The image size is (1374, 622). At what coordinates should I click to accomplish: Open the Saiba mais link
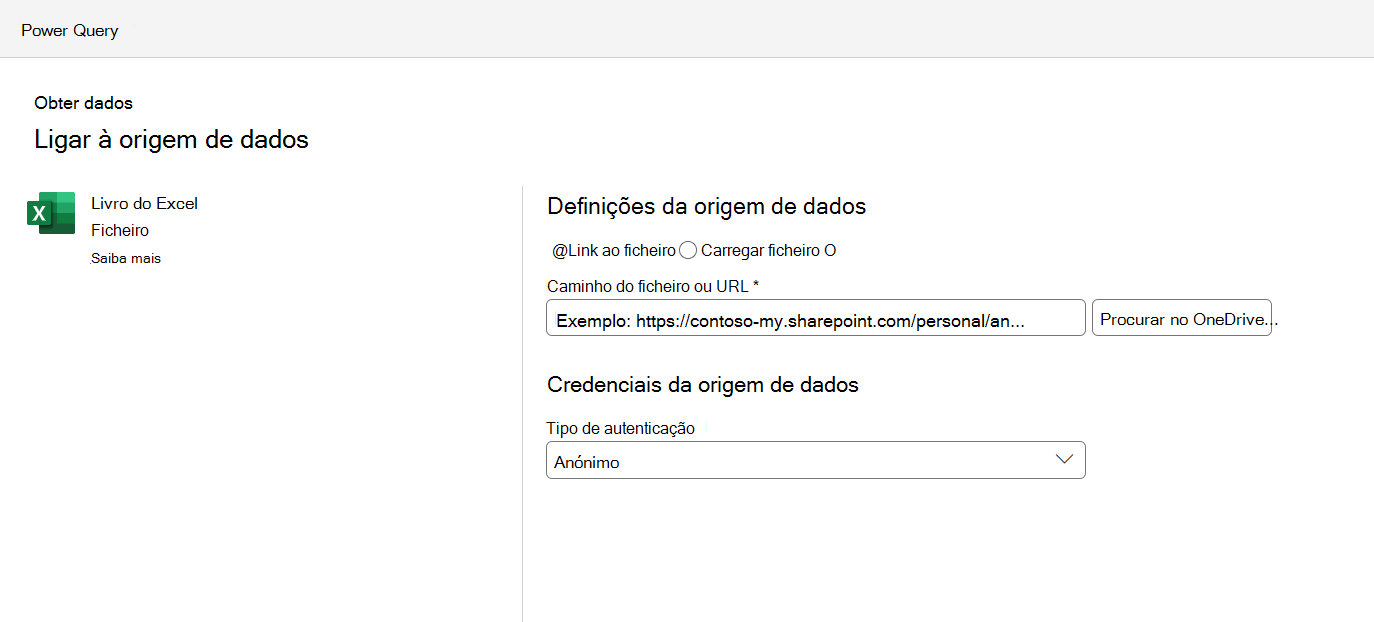126,258
